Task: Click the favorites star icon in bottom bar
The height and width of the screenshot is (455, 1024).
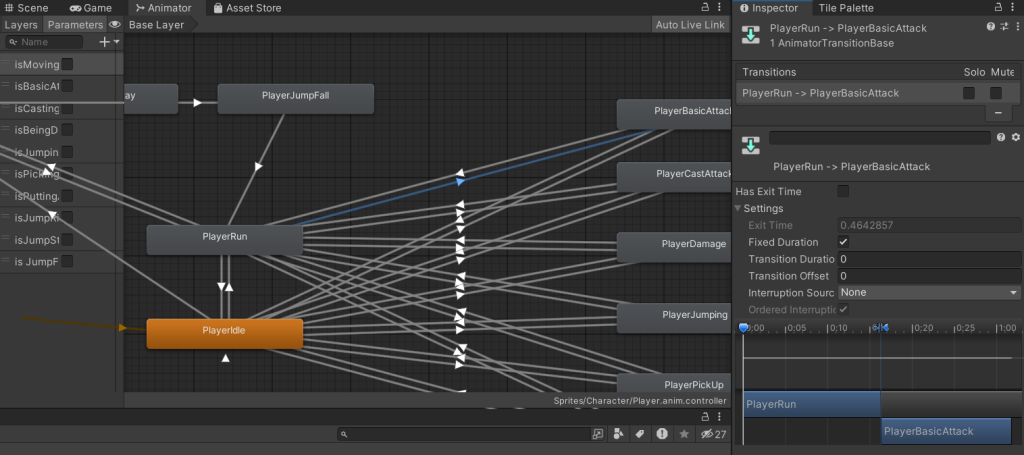Action: tap(684, 435)
